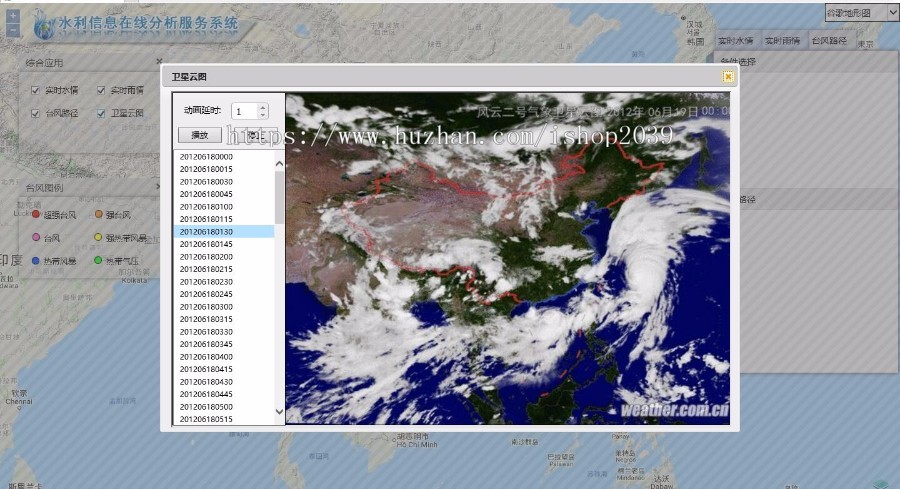900x489 pixels.
Task: Select entry 201206180000
Action: (224, 157)
